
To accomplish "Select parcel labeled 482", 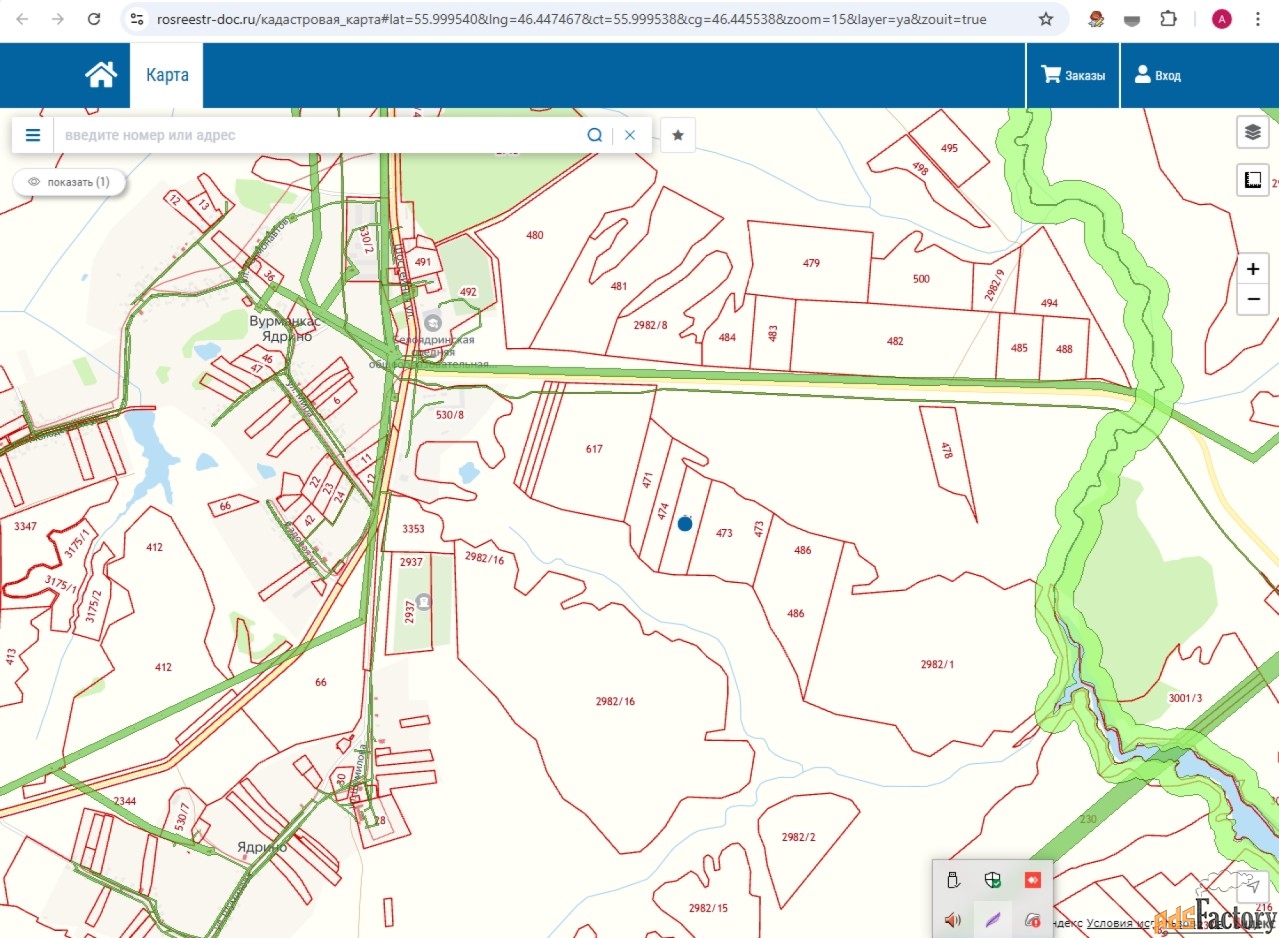I will click(x=895, y=342).
